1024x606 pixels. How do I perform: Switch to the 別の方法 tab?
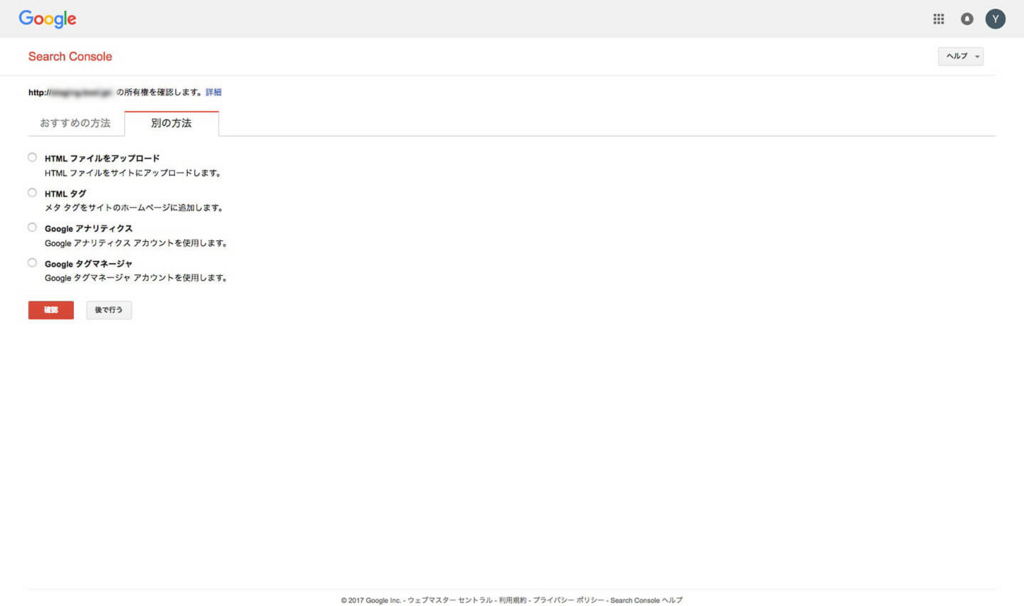171,123
